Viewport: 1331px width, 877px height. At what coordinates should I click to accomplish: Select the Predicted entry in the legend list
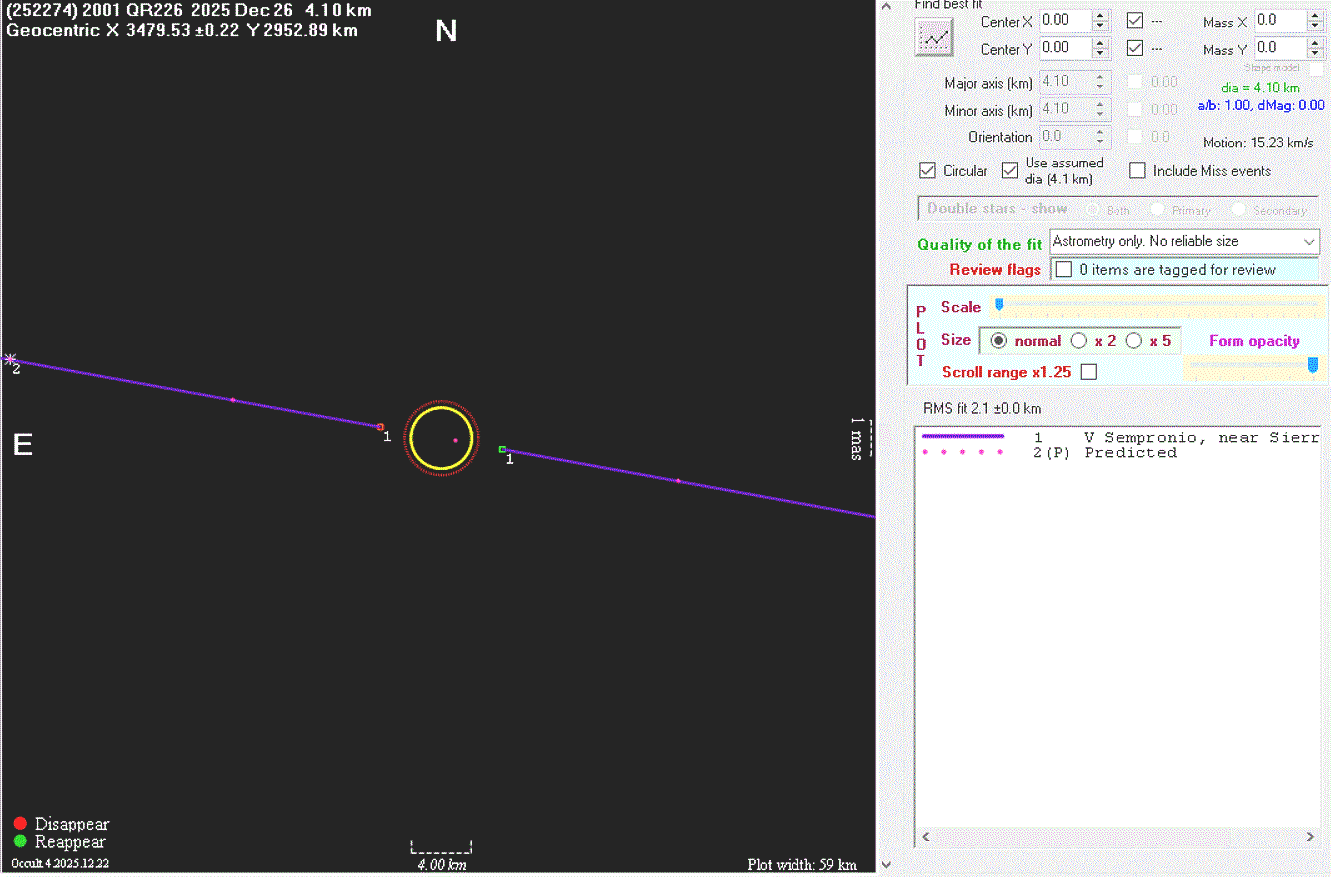[x=1130, y=453]
